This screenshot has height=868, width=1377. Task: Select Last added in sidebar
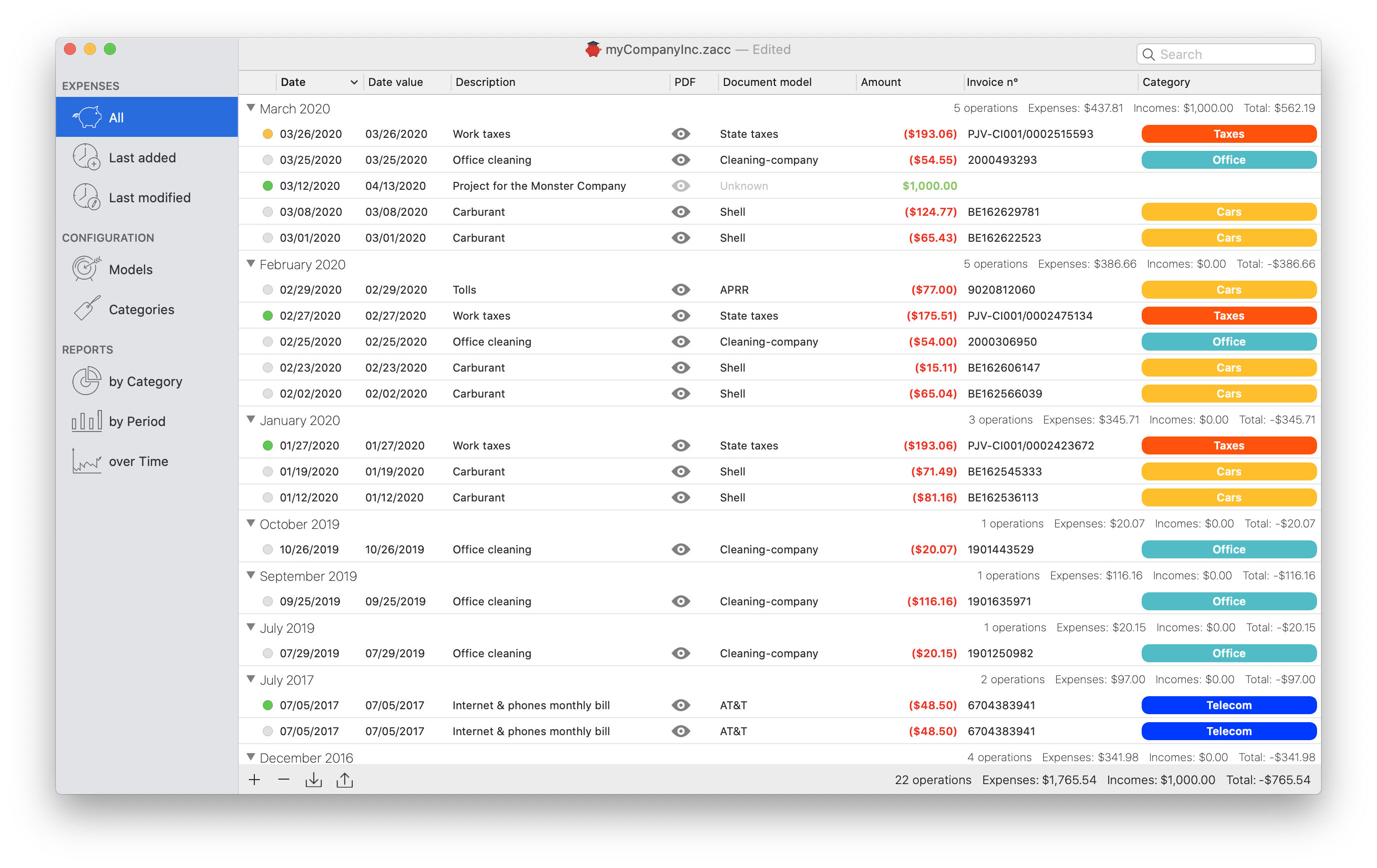pos(142,158)
